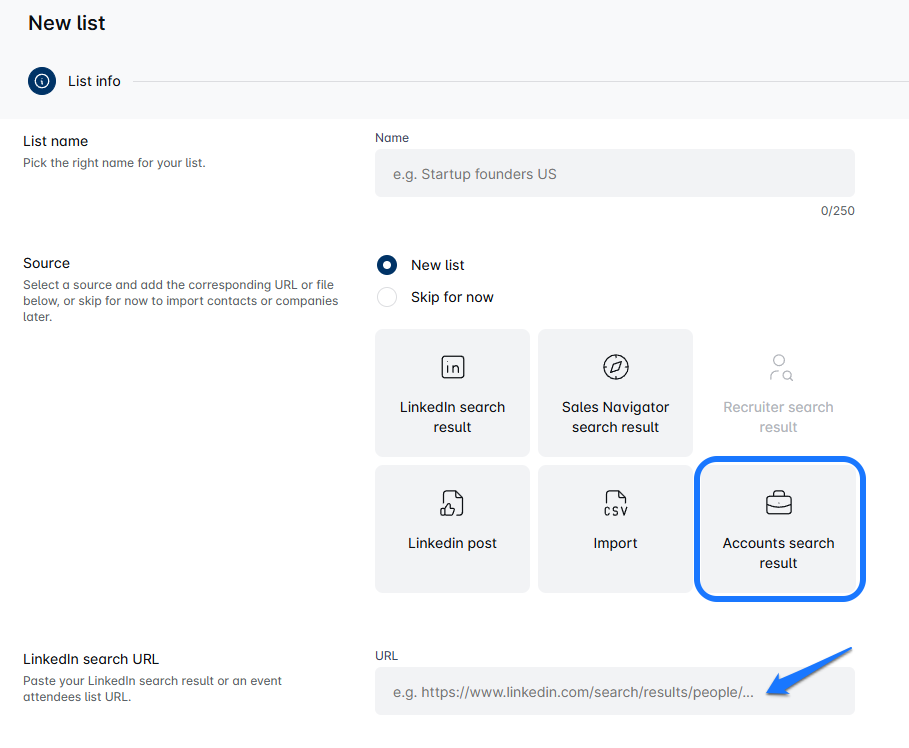
Task: Click the briefcase Accounts search icon
Action: (778, 503)
